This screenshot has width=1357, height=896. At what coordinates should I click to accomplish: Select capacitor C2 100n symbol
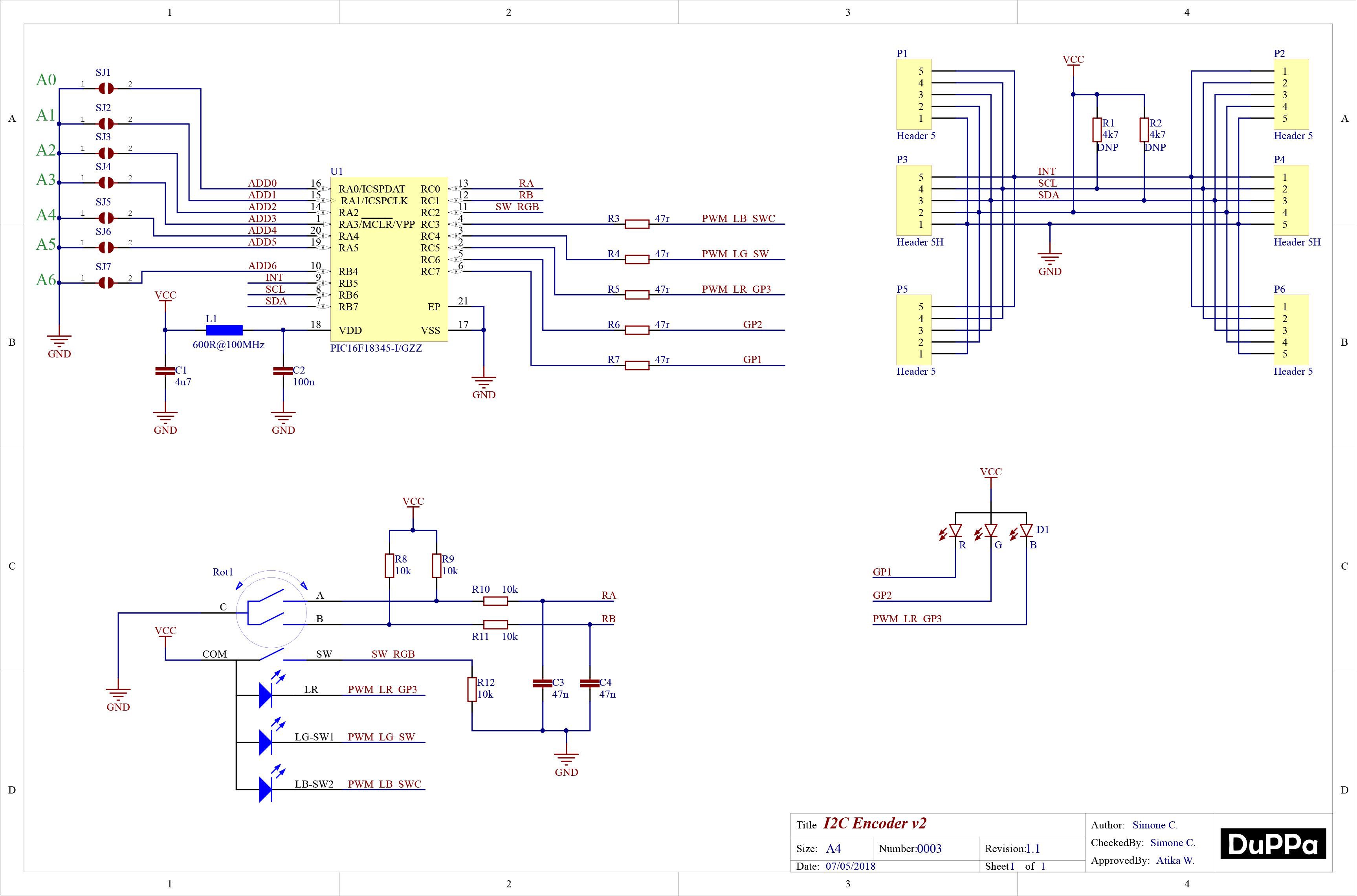(x=283, y=372)
